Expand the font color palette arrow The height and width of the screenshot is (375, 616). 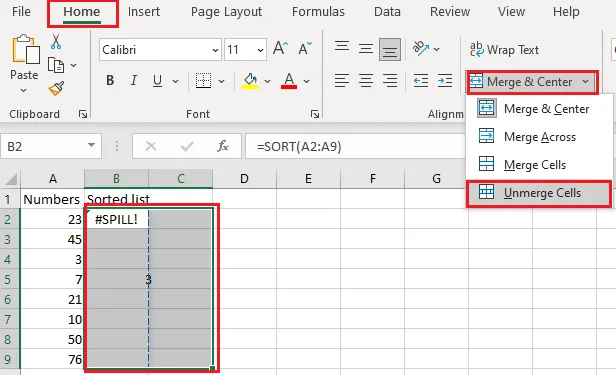point(306,81)
